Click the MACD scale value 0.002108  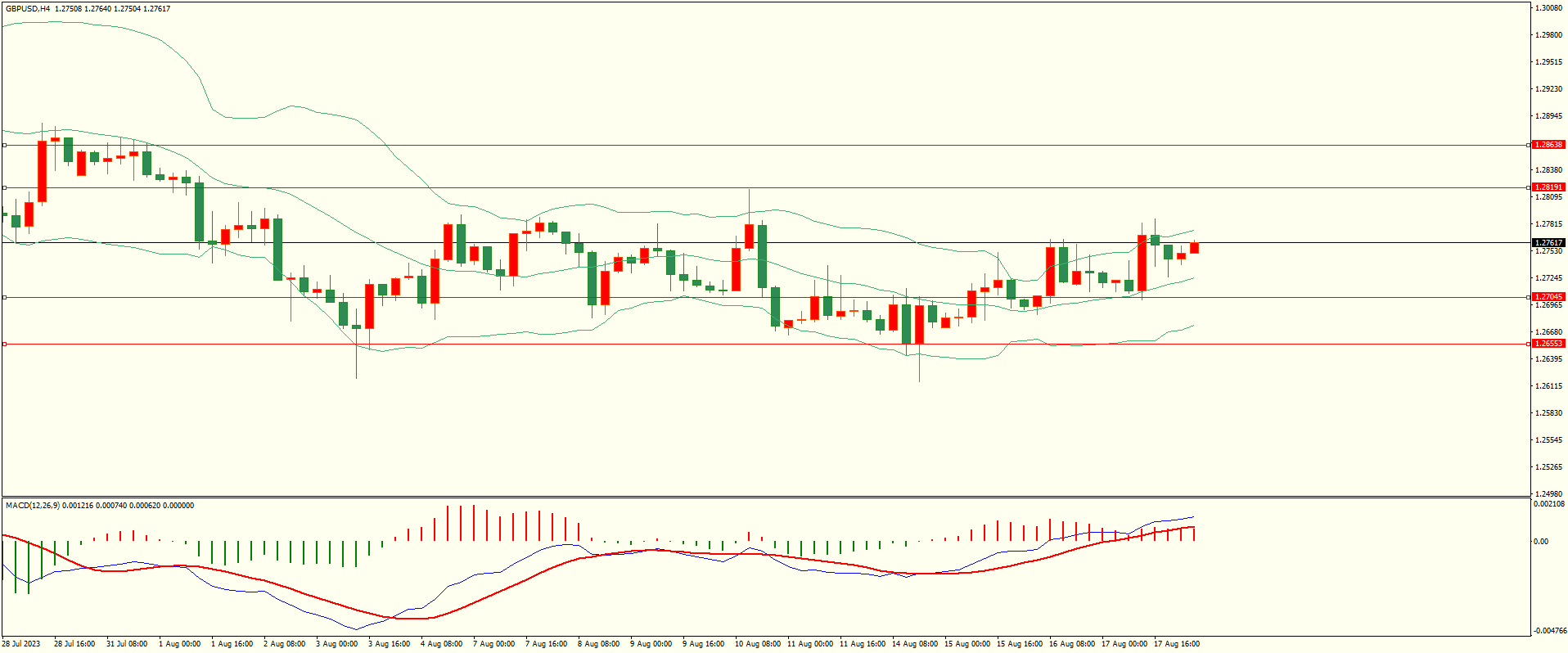[x=1549, y=504]
